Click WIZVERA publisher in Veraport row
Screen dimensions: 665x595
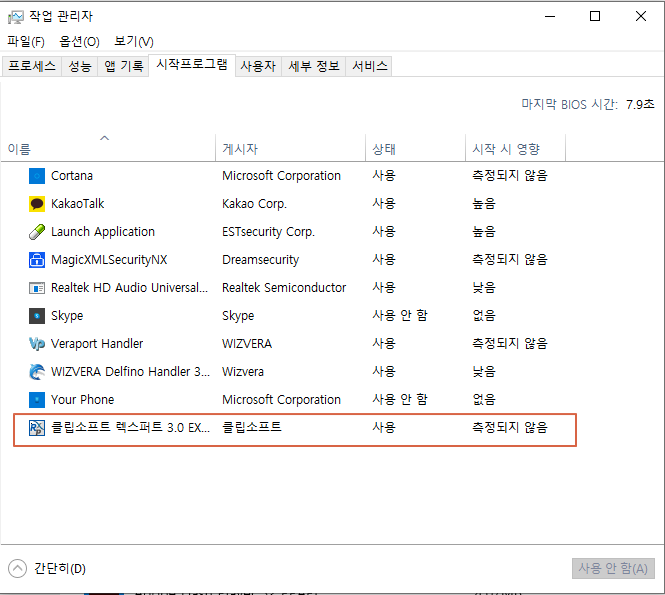(x=247, y=344)
